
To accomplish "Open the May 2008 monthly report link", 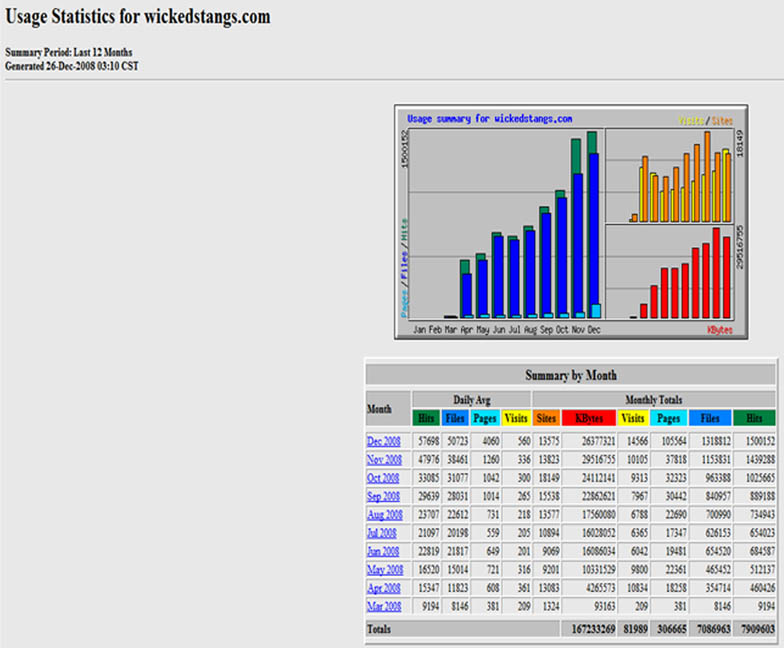I will point(385,570).
